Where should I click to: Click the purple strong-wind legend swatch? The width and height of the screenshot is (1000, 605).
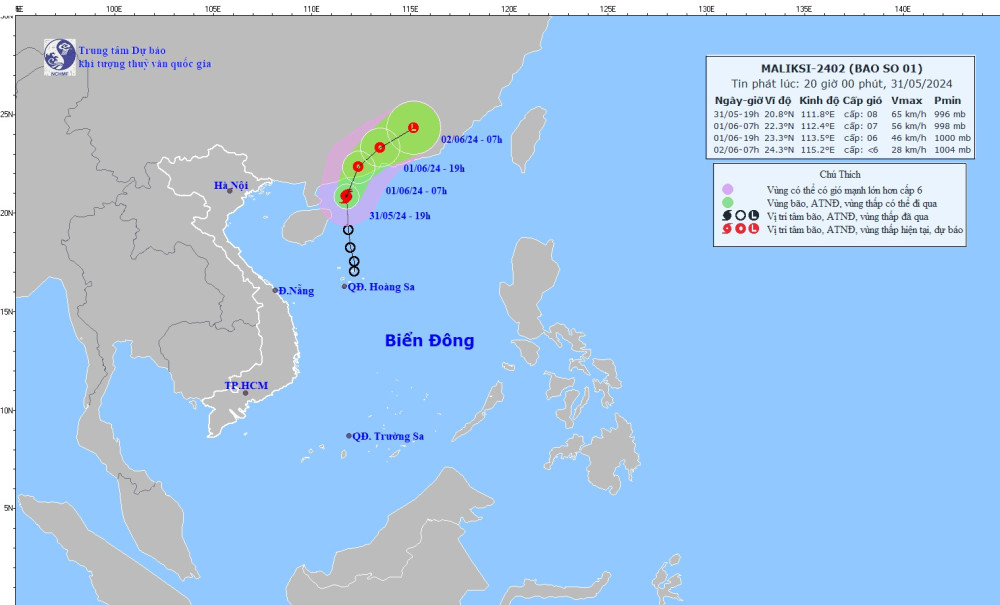[x=727, y=189]
